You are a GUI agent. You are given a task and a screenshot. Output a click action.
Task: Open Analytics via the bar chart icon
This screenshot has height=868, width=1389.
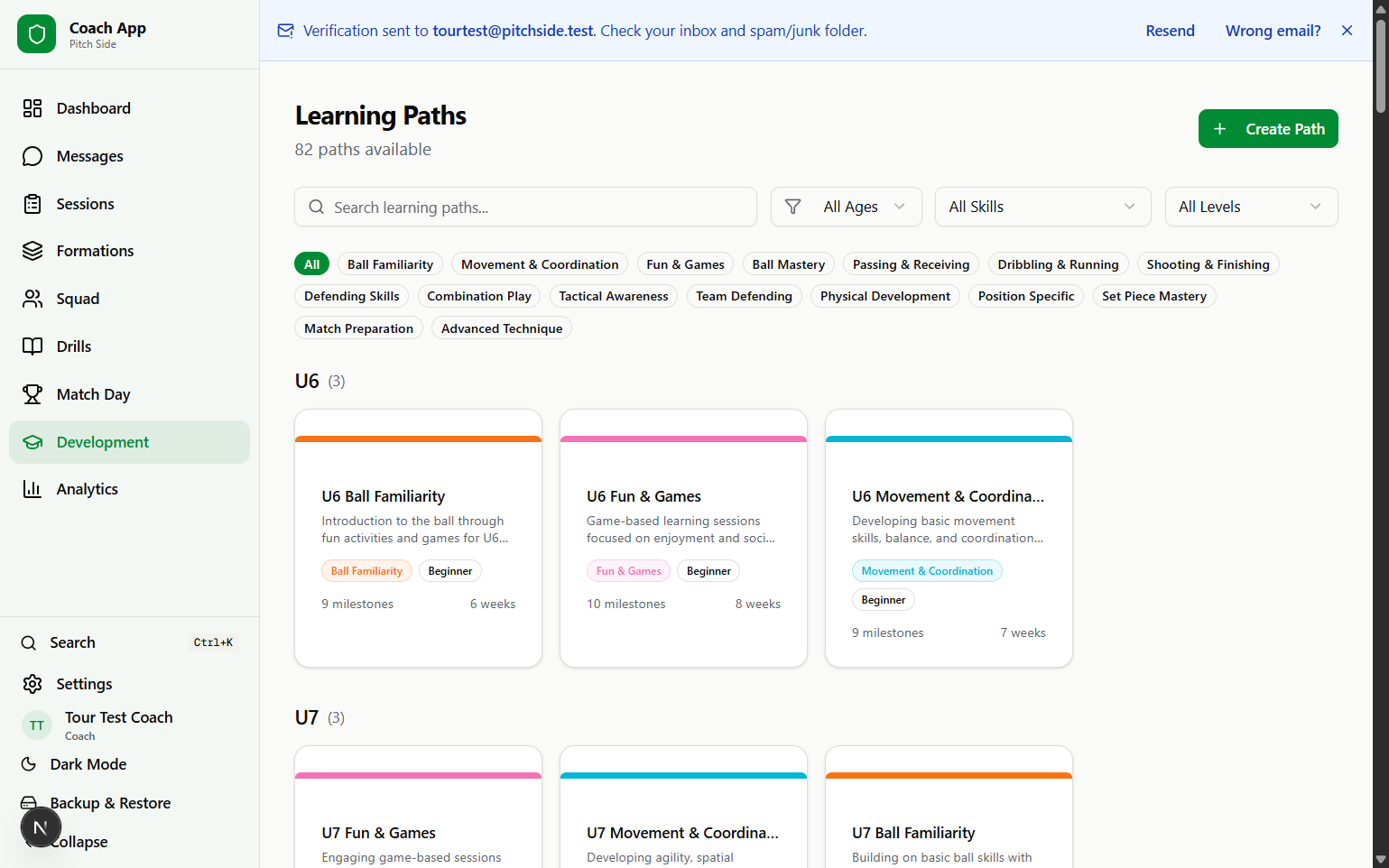(32, 489)
